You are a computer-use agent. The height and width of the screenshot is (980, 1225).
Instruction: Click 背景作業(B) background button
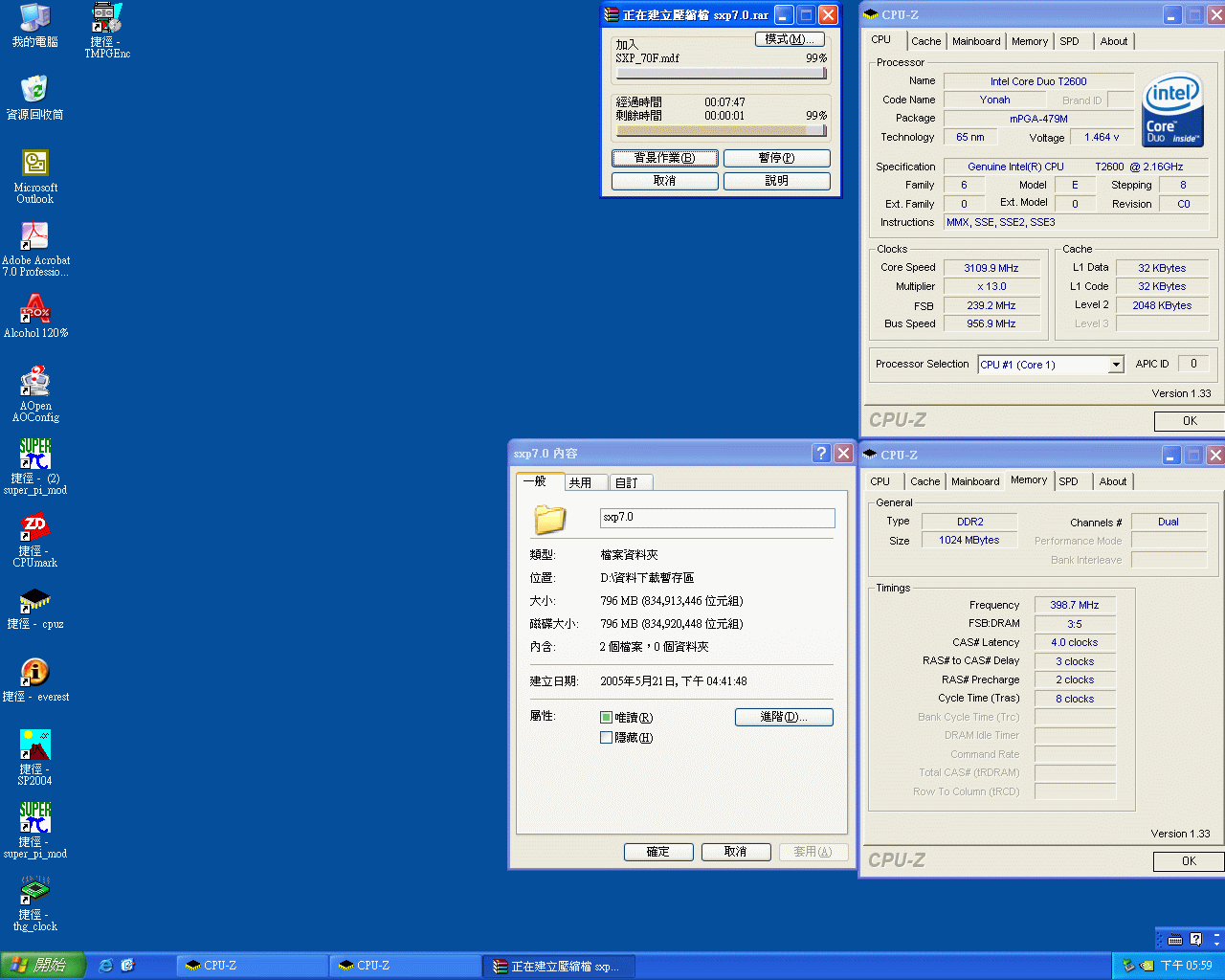(x=665, y=158)
